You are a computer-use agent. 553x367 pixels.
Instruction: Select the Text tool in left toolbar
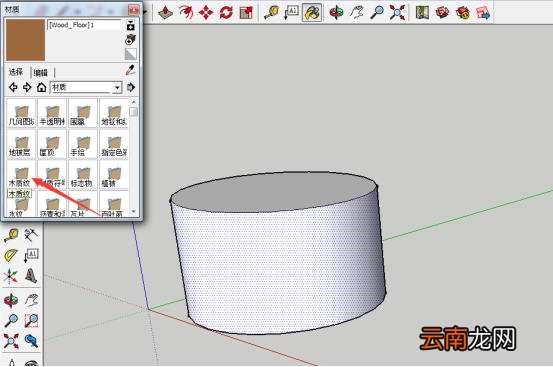pyautogui.click(x=31, y=255)
